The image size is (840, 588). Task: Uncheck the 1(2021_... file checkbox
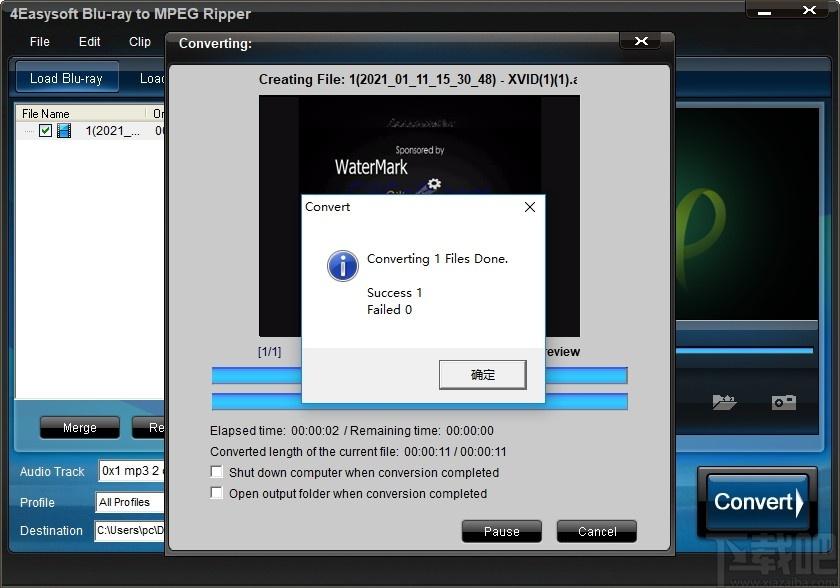coord(46,131)
